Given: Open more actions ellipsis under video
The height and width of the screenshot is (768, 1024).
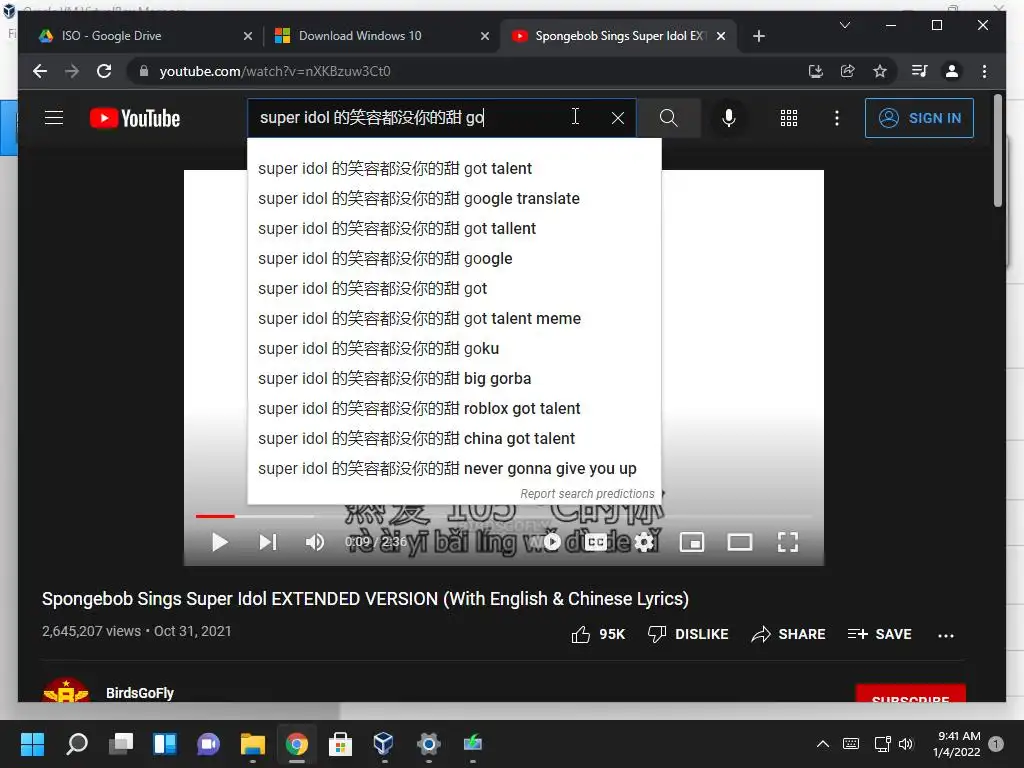Looking at the screenshot, I should point(946,635).
